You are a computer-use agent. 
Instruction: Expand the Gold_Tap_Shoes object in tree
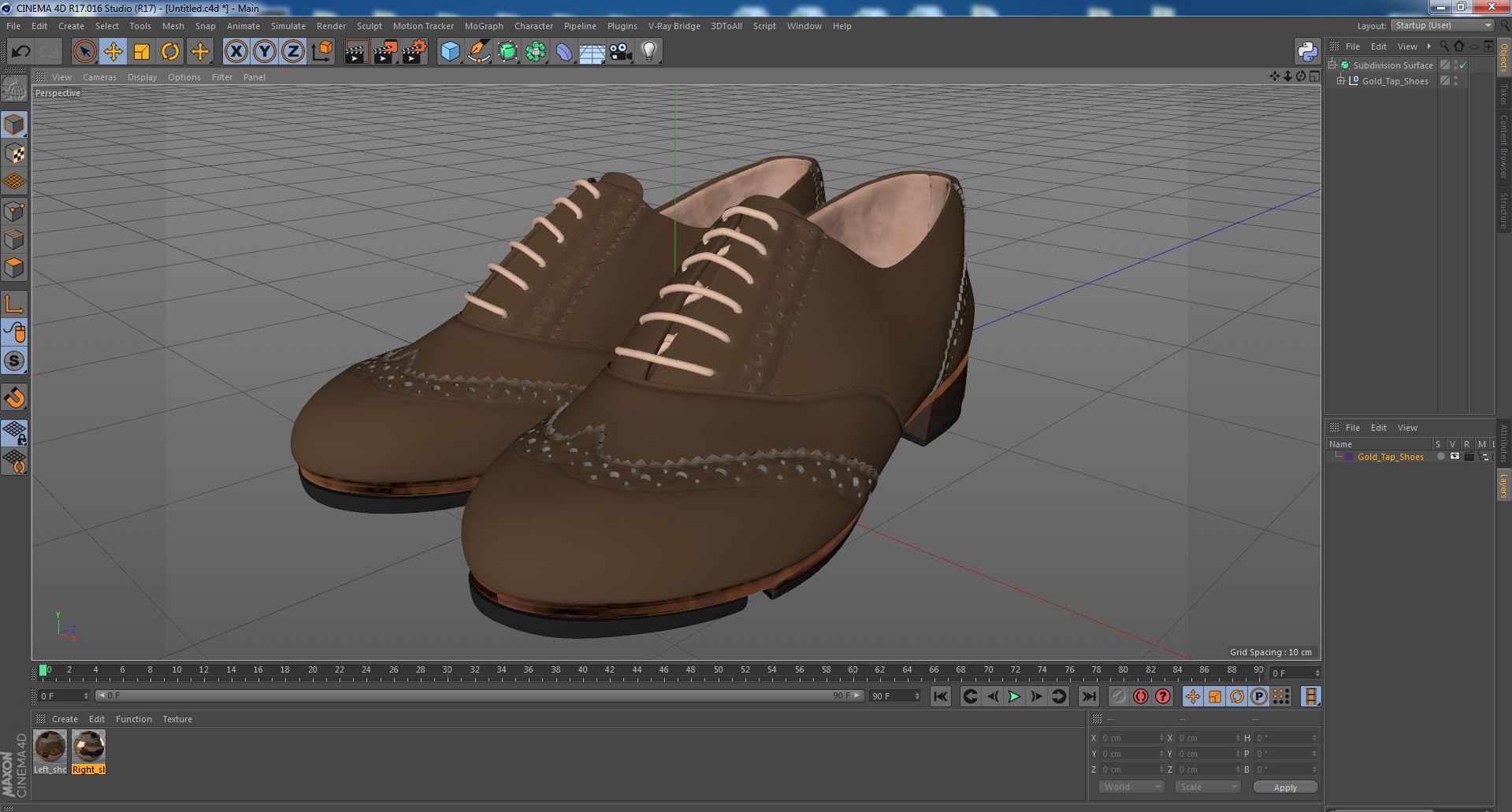(1340, 81)
